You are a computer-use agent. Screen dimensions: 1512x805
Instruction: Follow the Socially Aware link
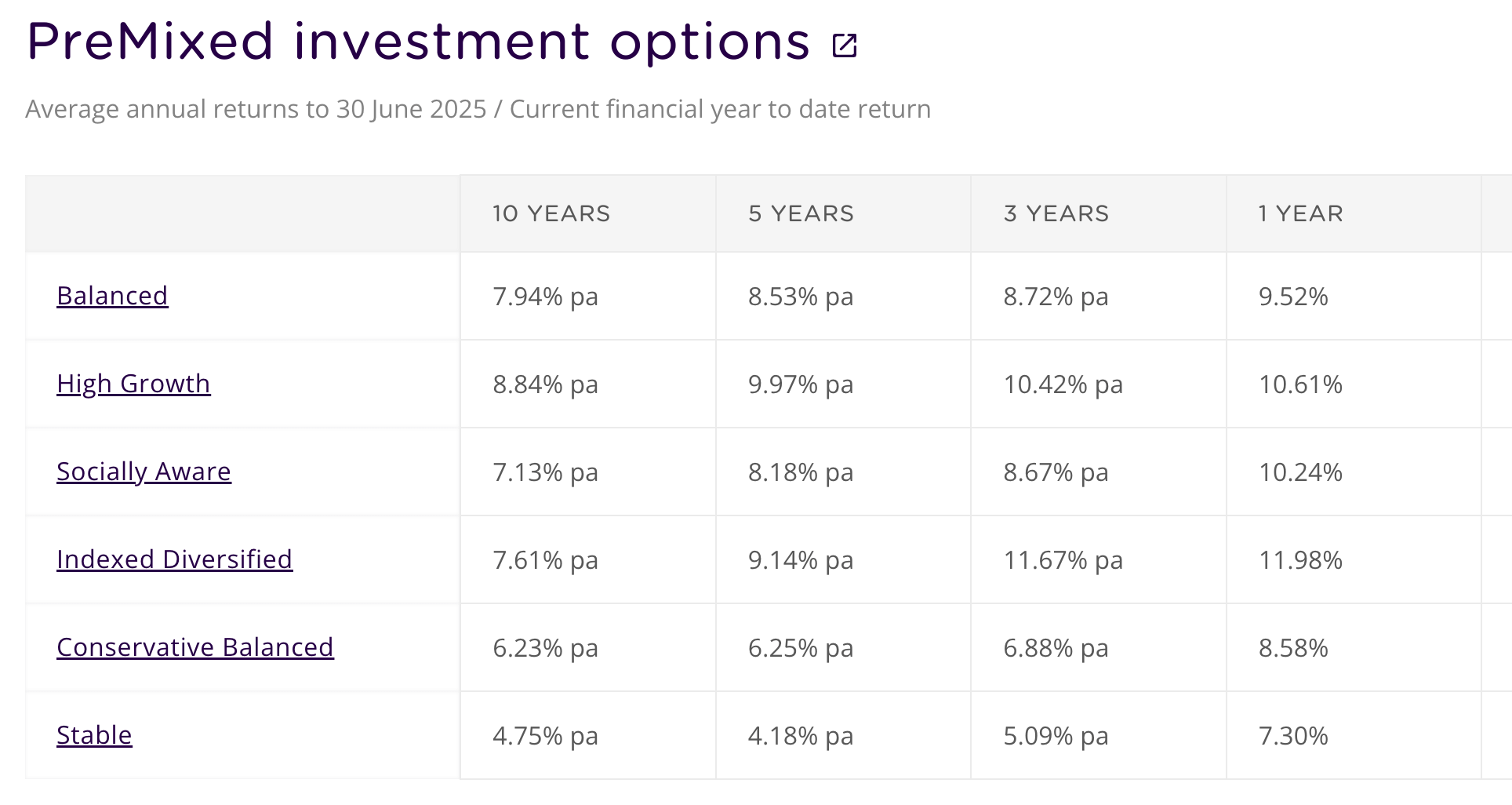point(144,472)
